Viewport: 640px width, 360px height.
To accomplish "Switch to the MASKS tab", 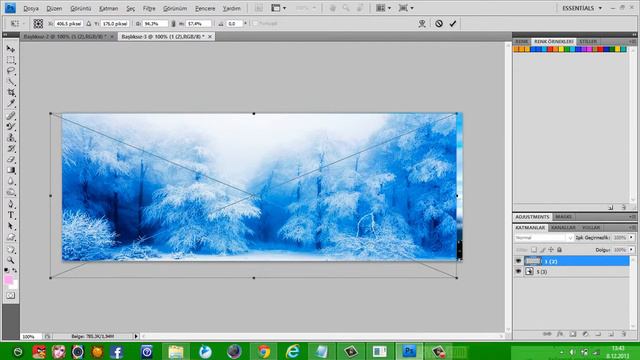I will pos(563,217).
